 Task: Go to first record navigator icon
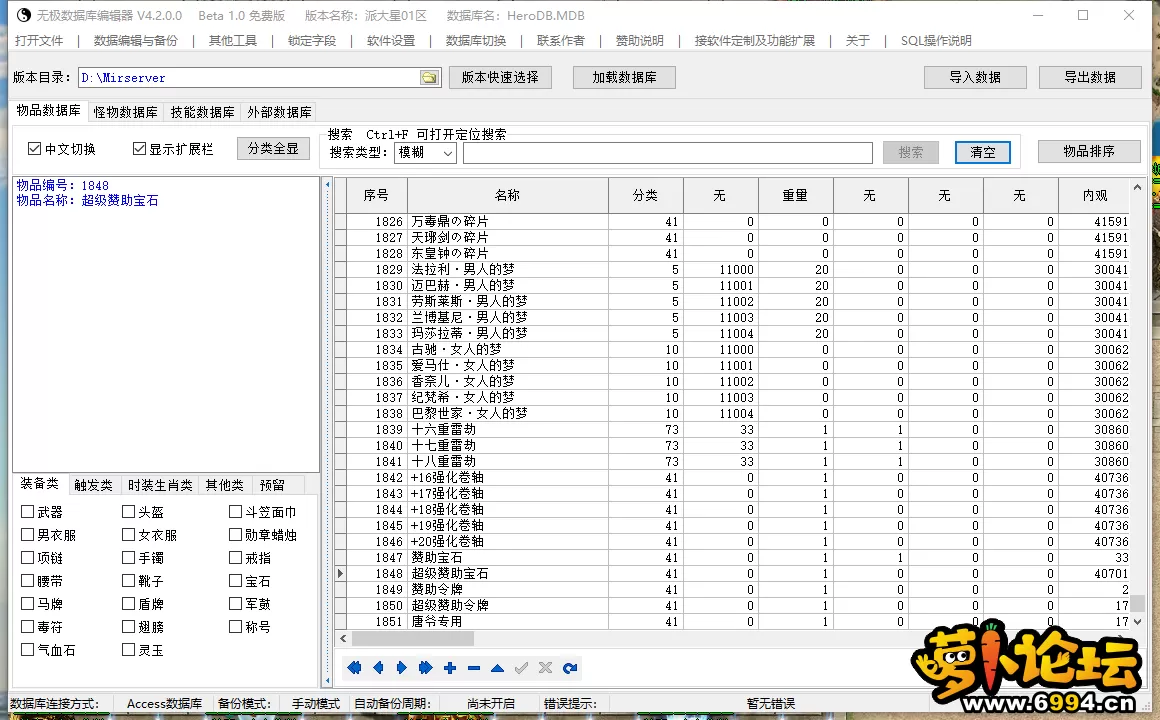click(354, 668)
